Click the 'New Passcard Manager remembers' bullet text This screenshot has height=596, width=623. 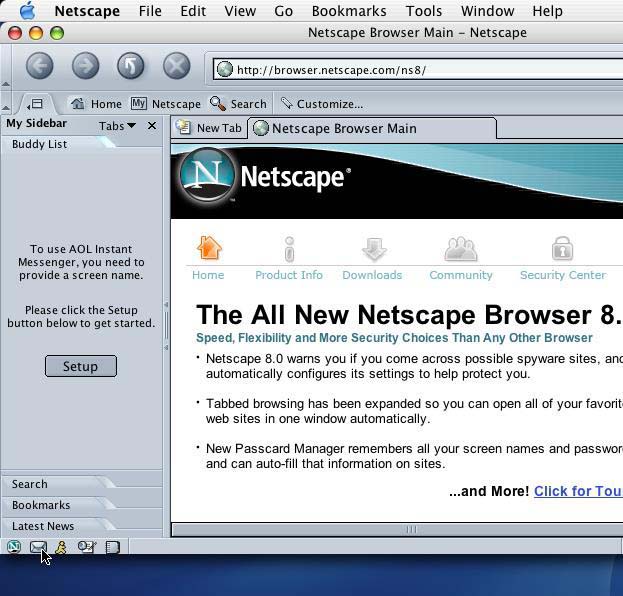click(414, 456)
